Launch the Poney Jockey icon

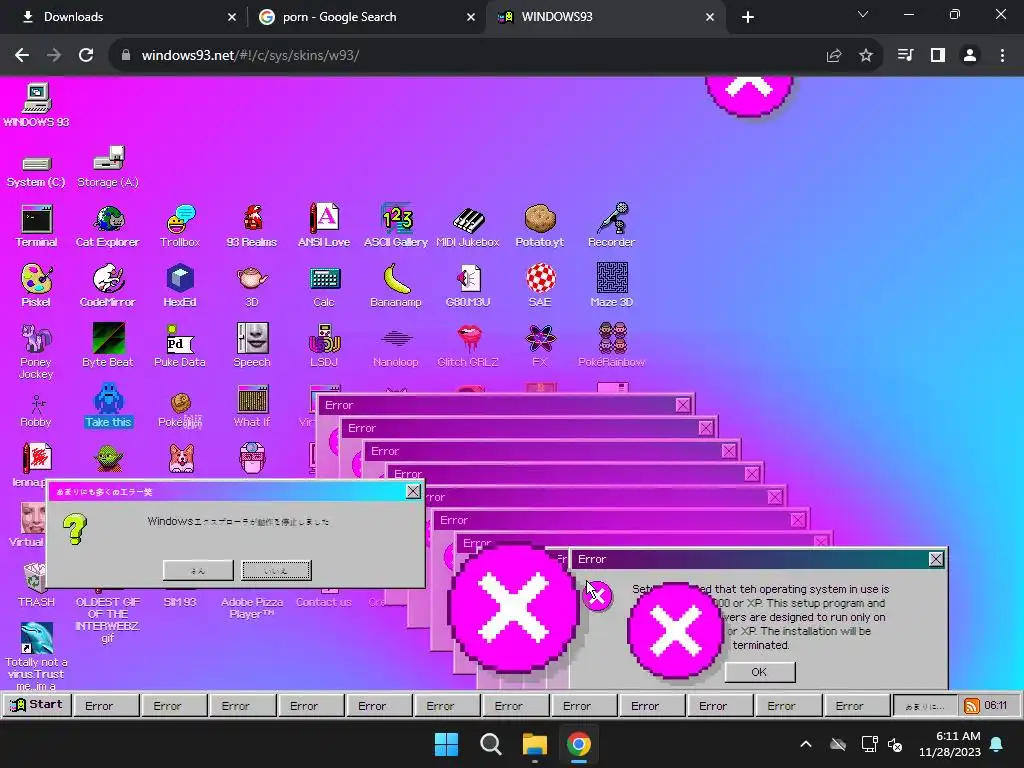(36, 351)
